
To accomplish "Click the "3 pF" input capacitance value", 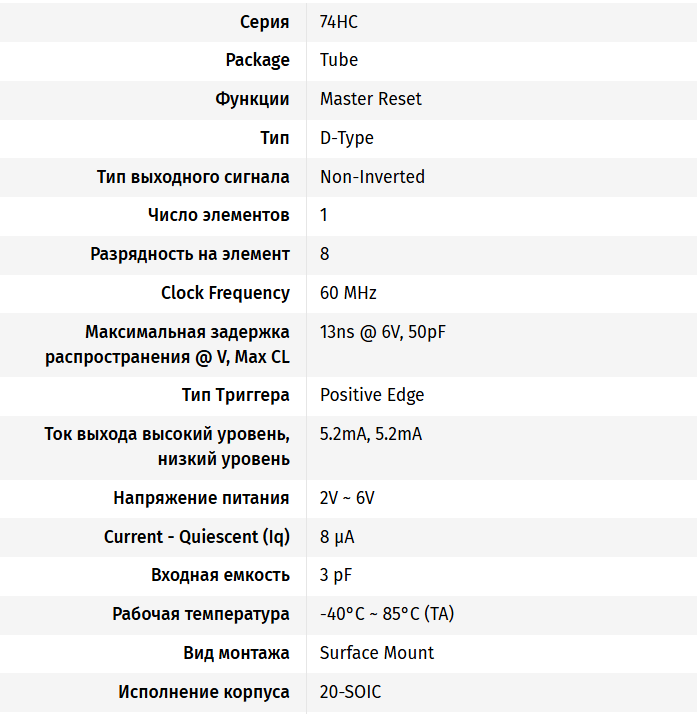I will [336, 576].
